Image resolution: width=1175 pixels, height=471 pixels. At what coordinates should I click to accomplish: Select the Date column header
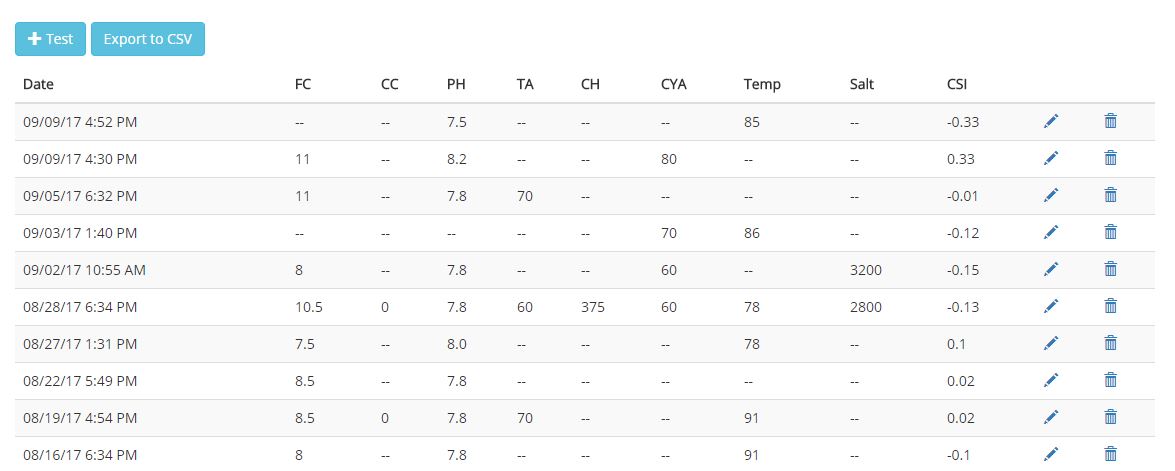point(38,84)
